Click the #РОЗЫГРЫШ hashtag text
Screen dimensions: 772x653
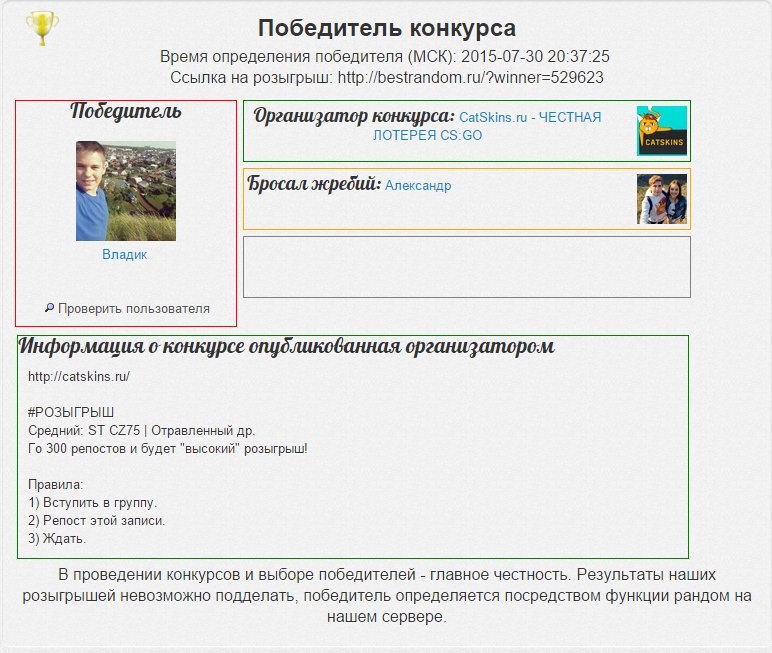tap(71, 412)
